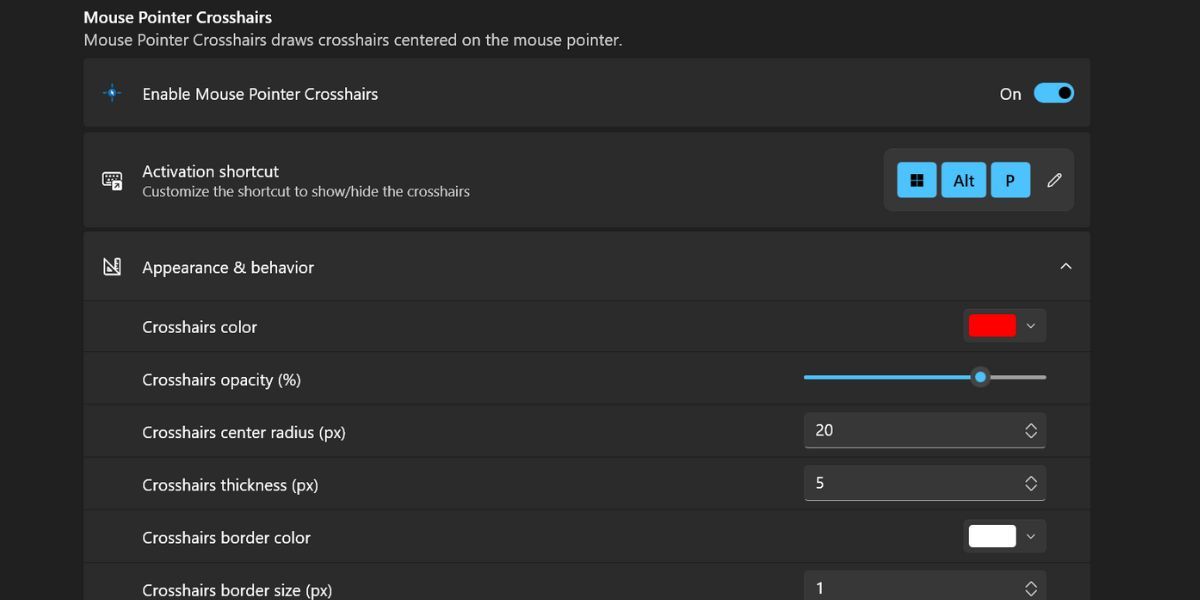Click the center radius stepper arrows
Screen dimensions: 1200x600
pos(1031,430)
